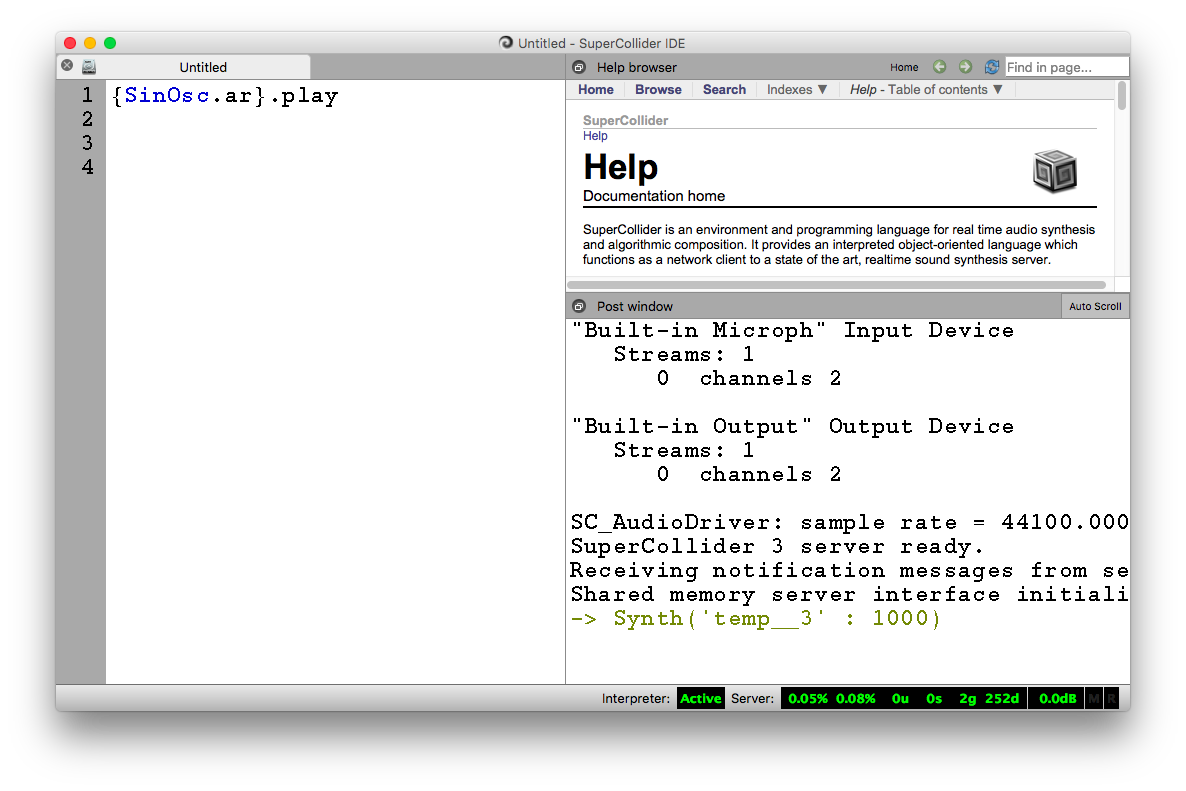Reload the Help browser page
1186x791 pixels.
tap(991, 67)
